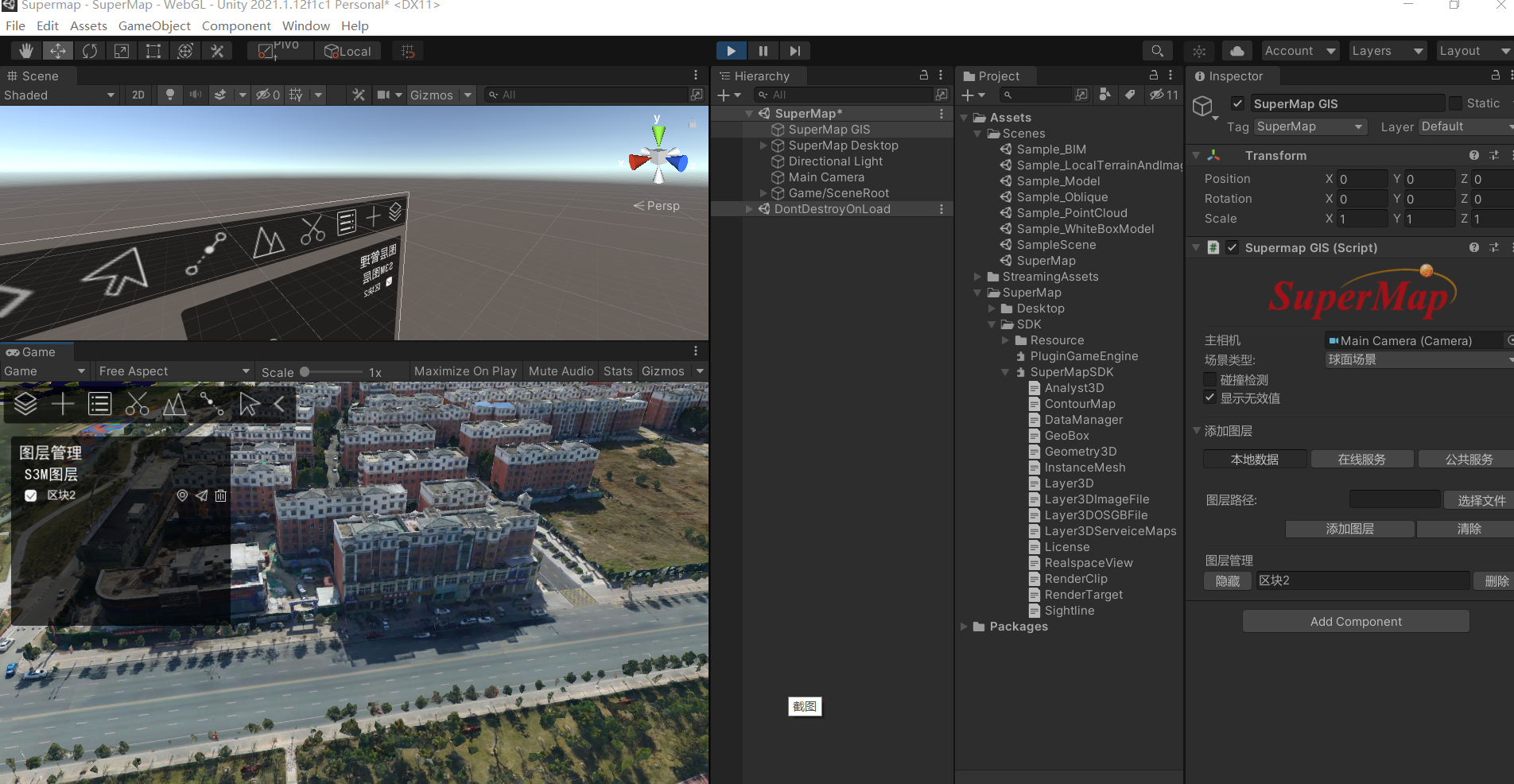1514x784 pixels.
Task: Expand Packages folder in Project
Action: click(x=964, y=627)
